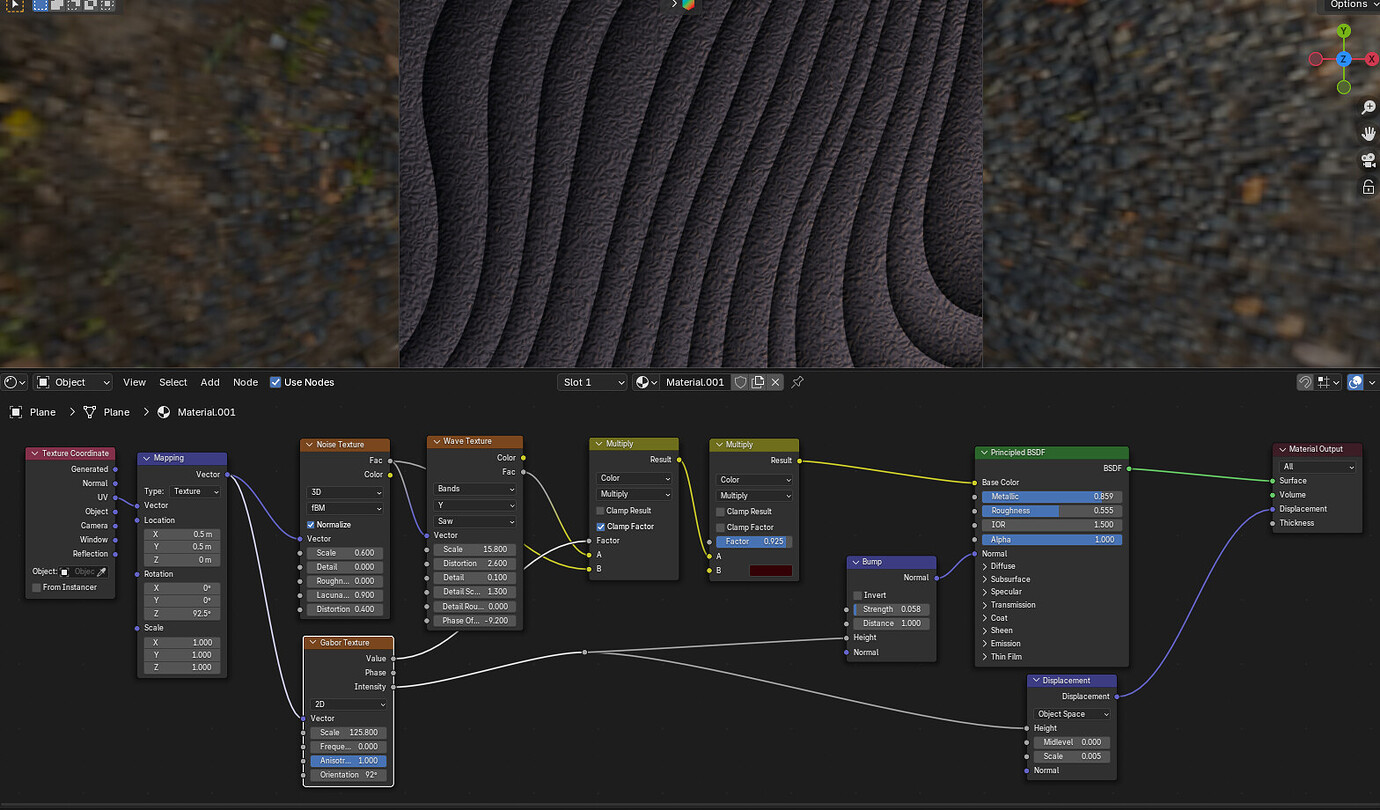Duplicate Material.001 with the new material icon
Screen dimensions: 1380x810
point(758,382)
